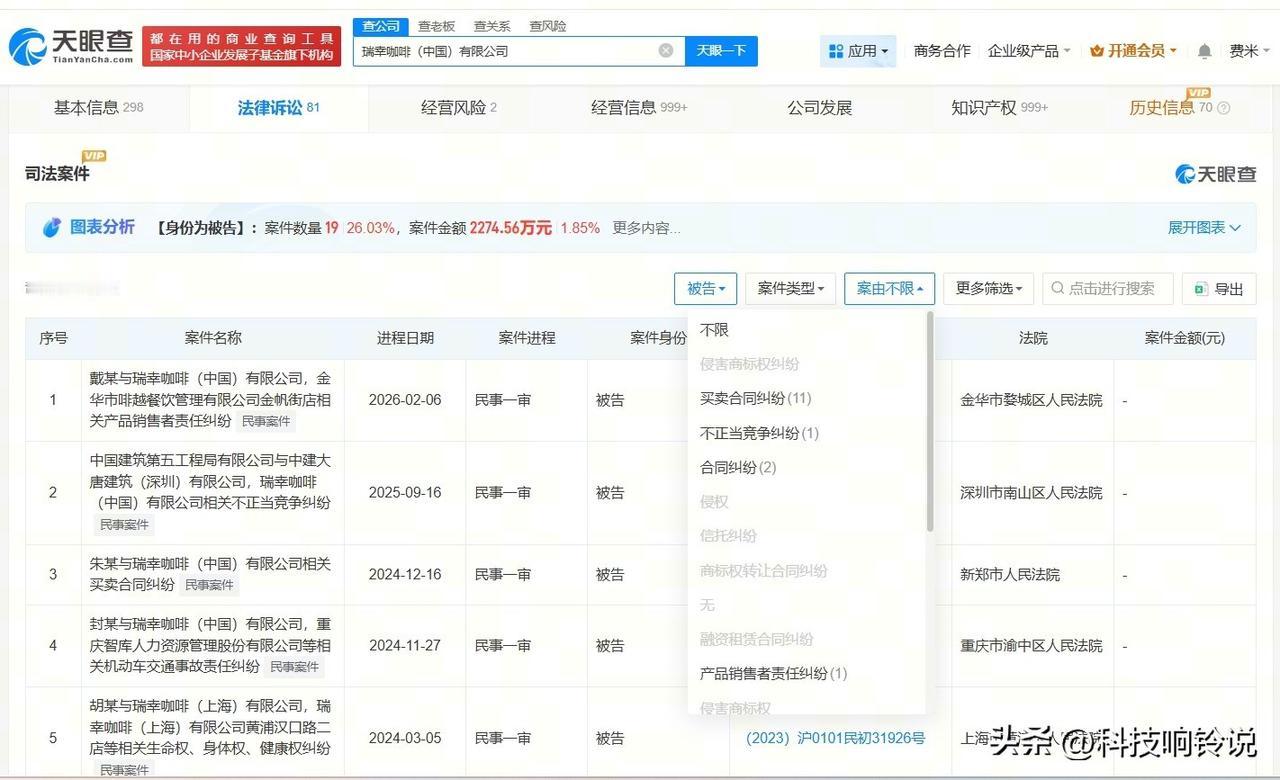
Task: Open the 案件类型 filter dropdown
Action: [790, 289]
